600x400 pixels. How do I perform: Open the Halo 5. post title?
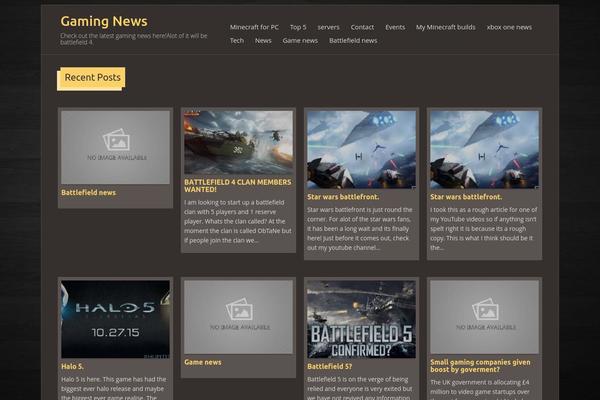[x=72, y=366]
